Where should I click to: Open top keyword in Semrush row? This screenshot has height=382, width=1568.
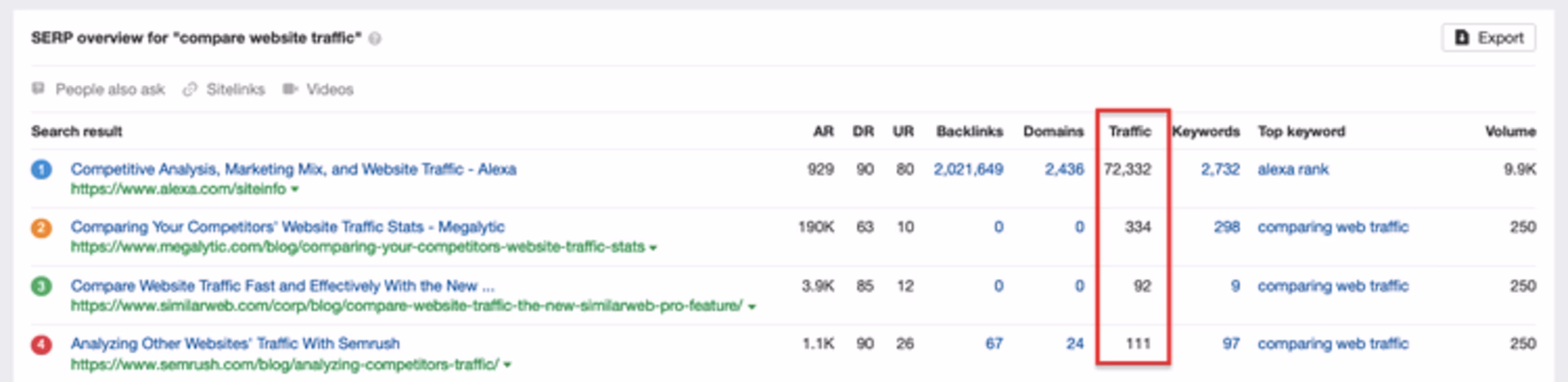point(1333,344)
